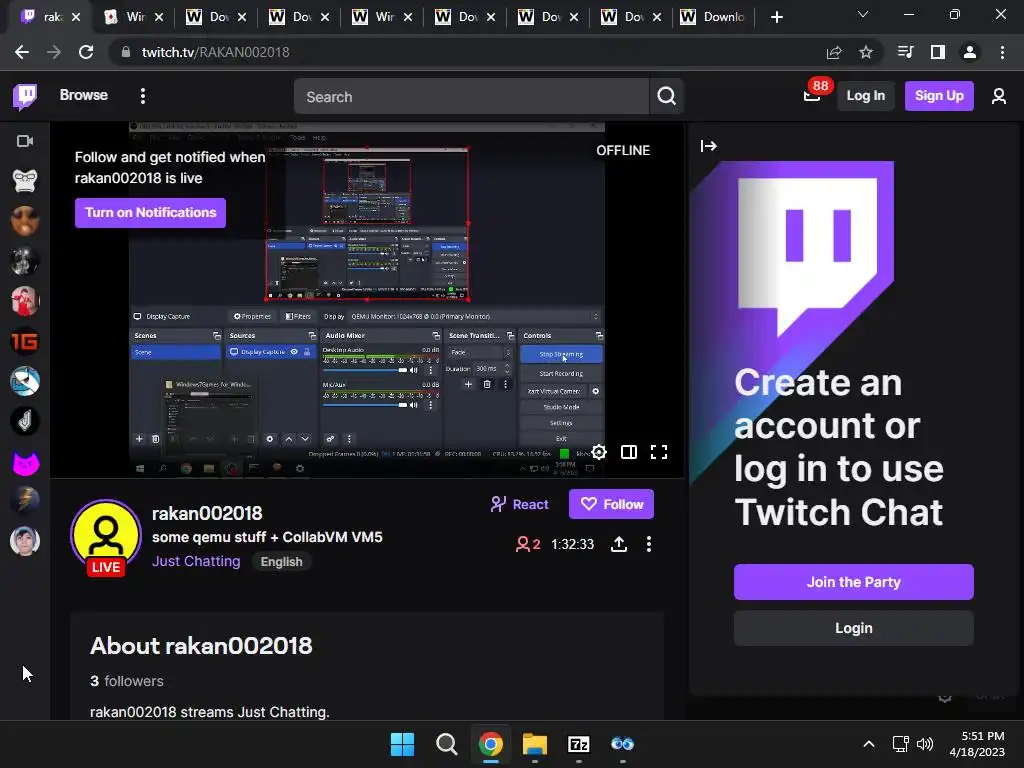Click the 3 followers text

tap(127, 681)
